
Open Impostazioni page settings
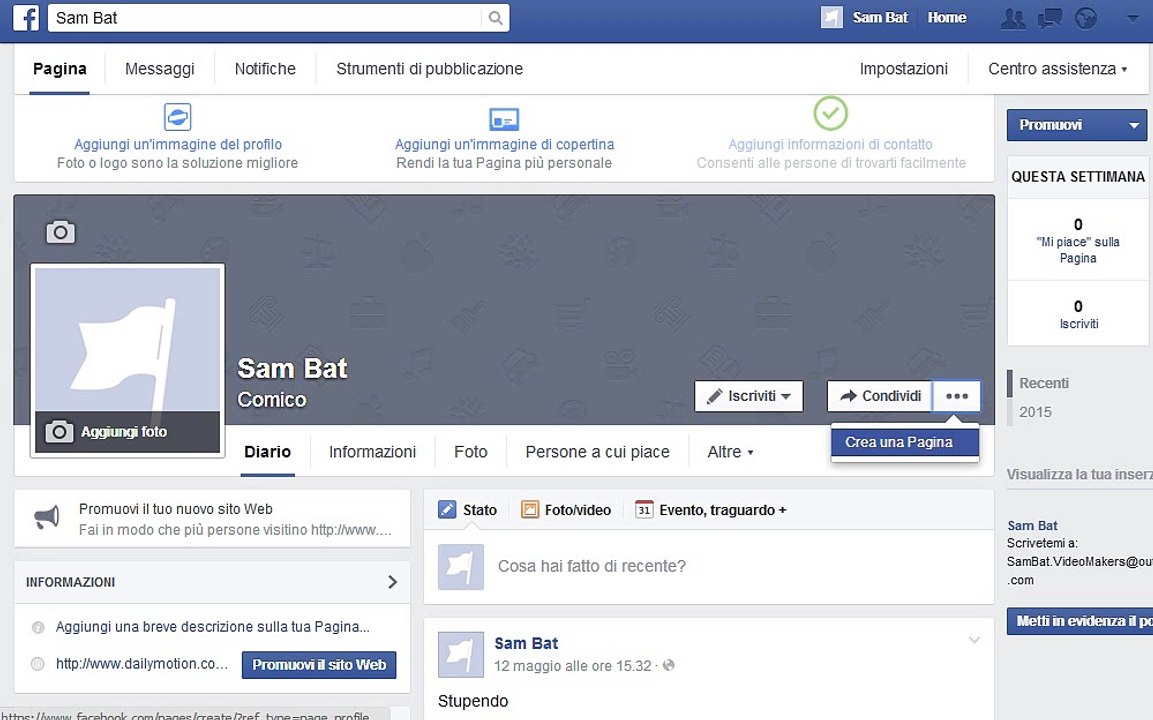(x=904, y=69)
